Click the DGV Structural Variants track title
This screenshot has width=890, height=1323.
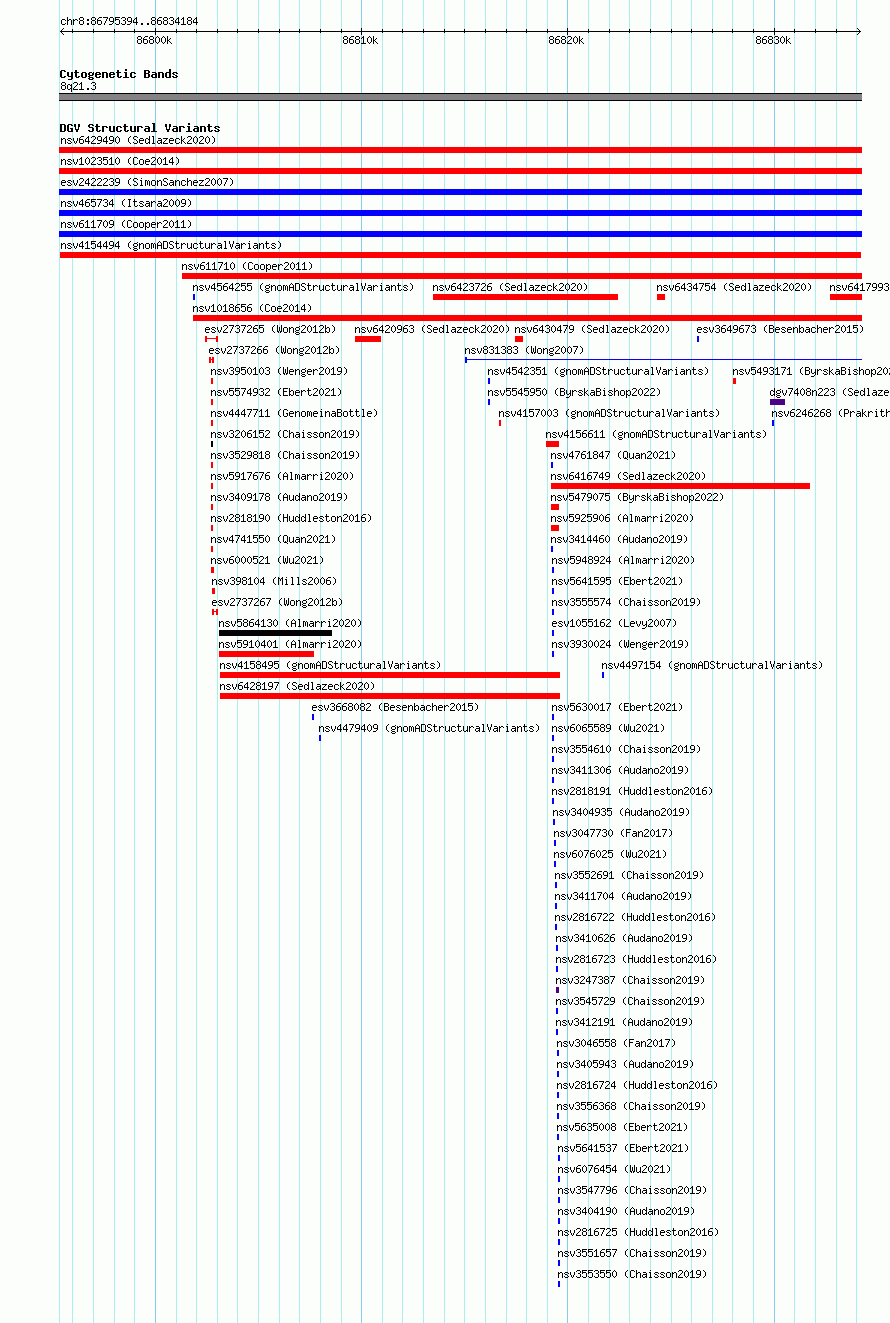[x=140, y=128]
